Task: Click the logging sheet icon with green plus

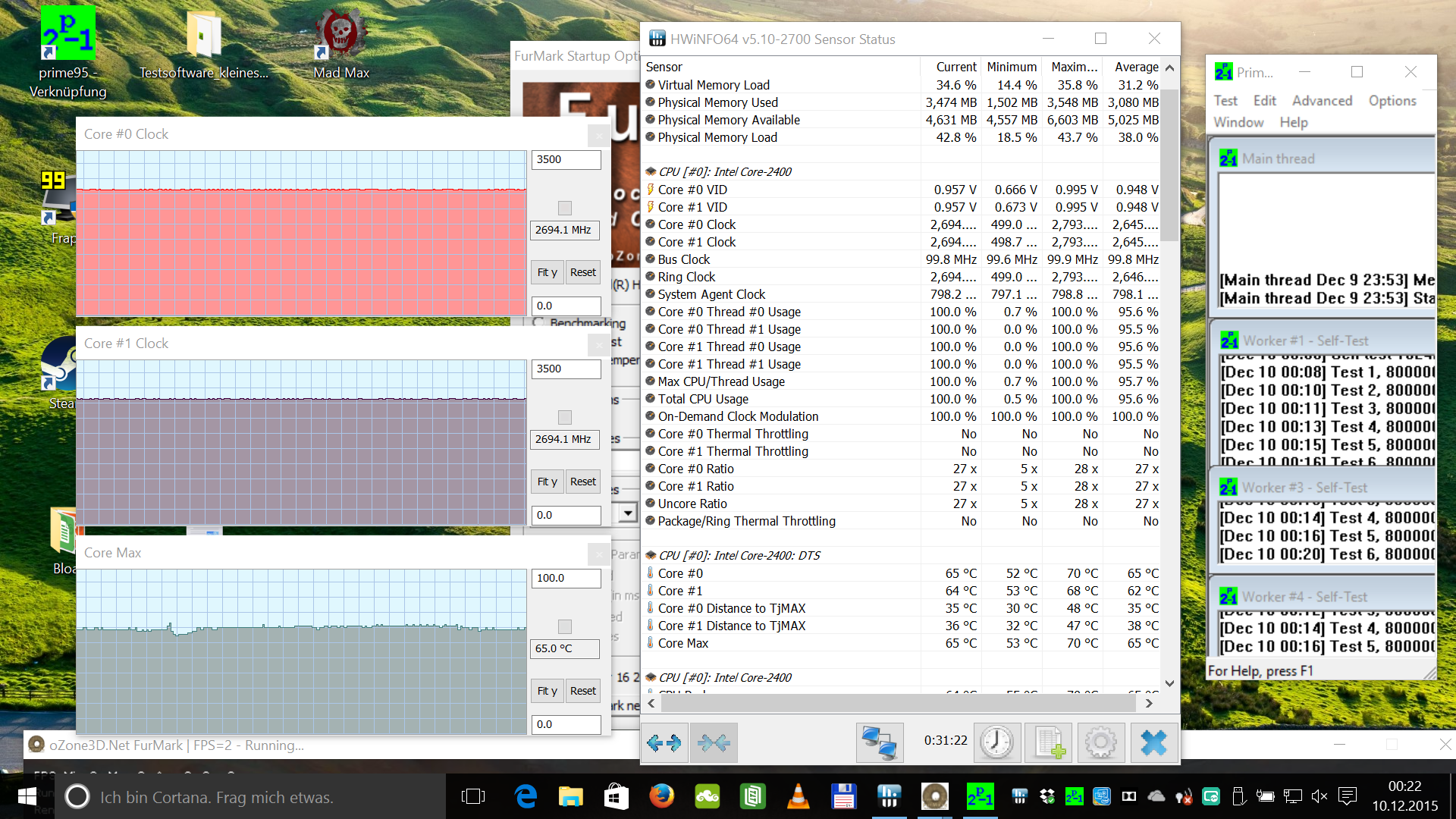Action: click(x=1049, y=742)
